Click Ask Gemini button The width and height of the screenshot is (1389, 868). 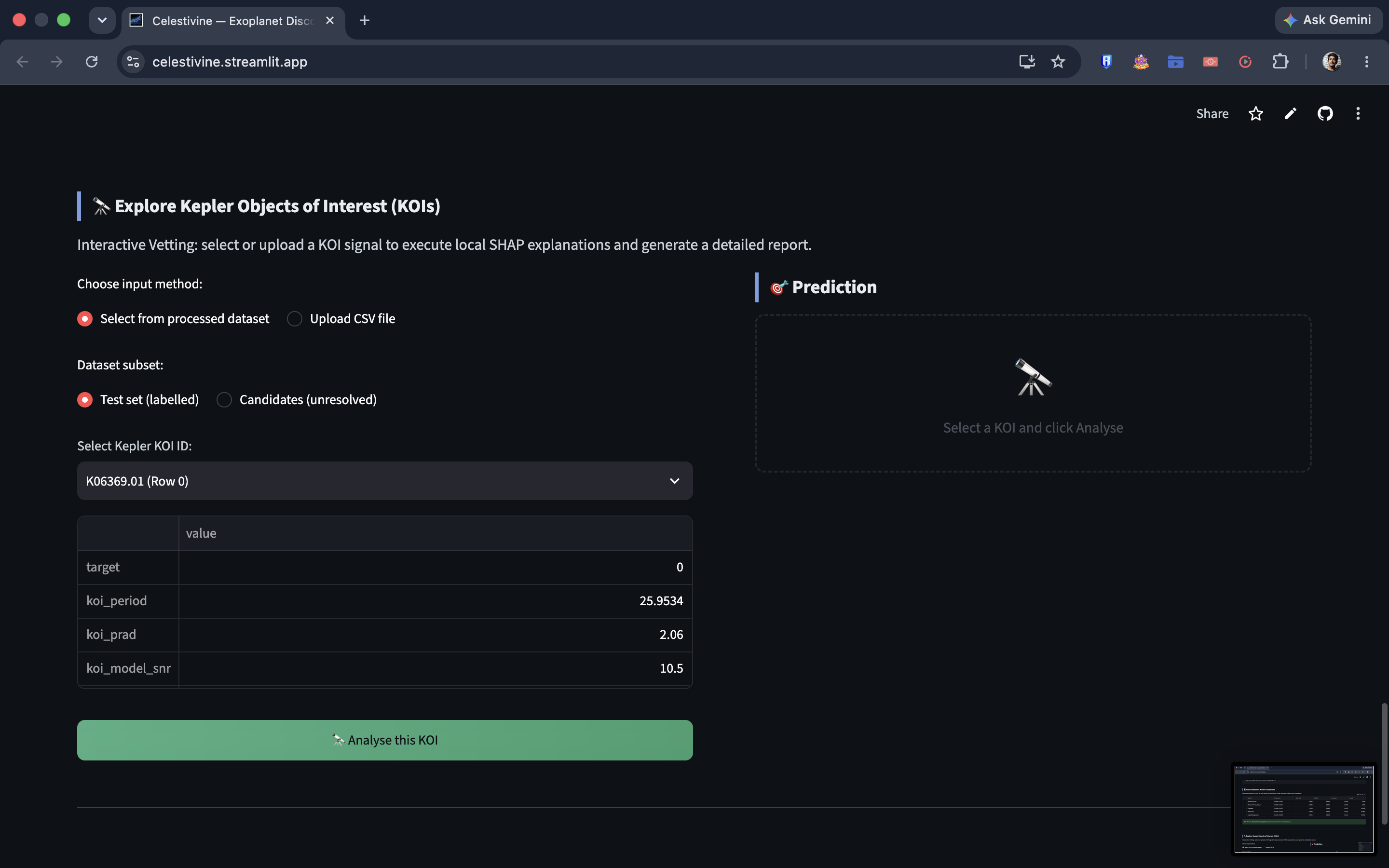click(1328, 20)
